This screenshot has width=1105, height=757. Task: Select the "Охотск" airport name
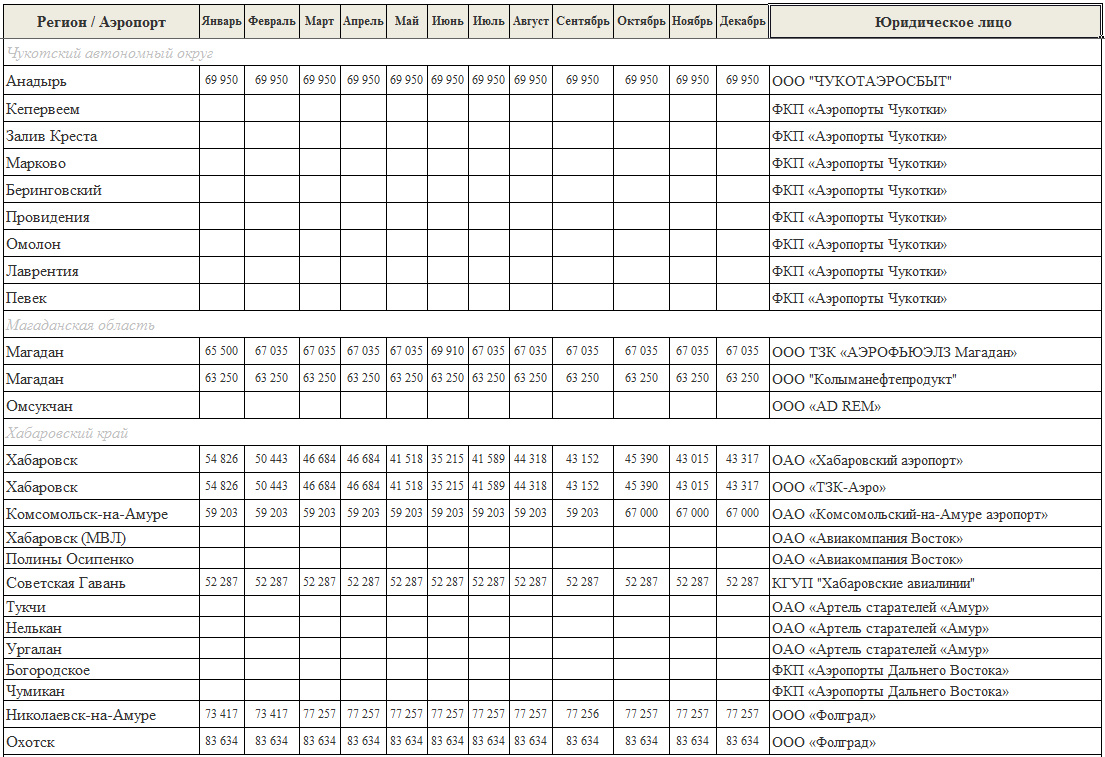tap(30, 741)
